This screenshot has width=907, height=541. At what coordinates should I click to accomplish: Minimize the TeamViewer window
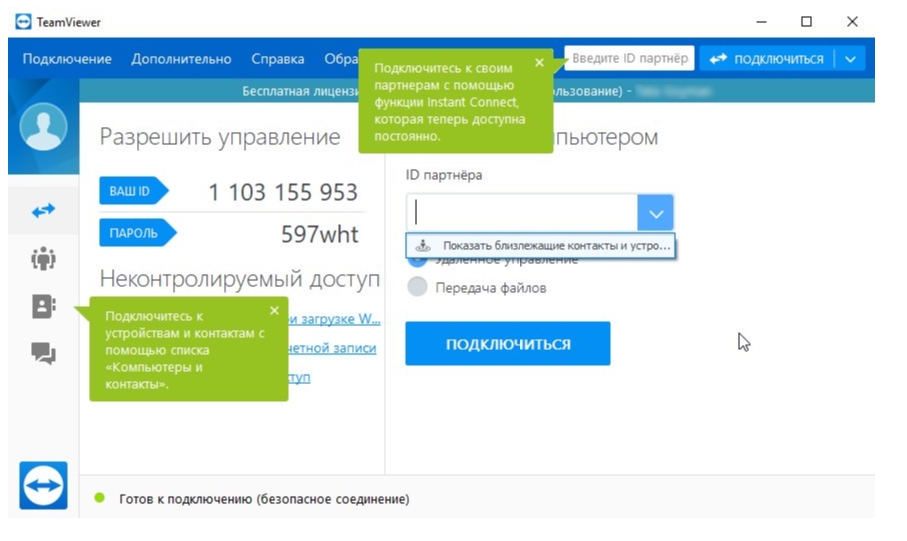761,22
